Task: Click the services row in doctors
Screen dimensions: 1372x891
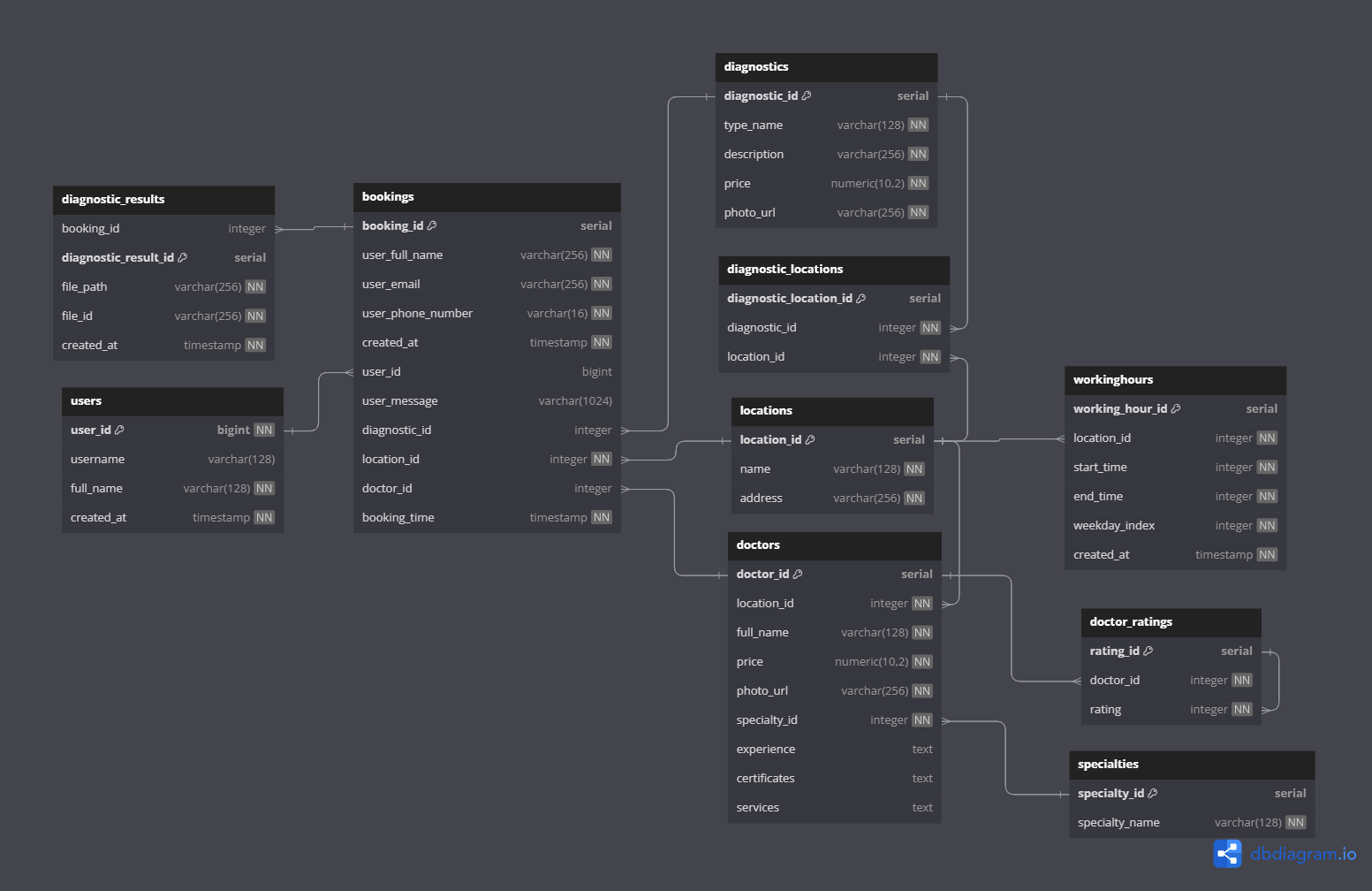Action: click(x=834, y=808)
